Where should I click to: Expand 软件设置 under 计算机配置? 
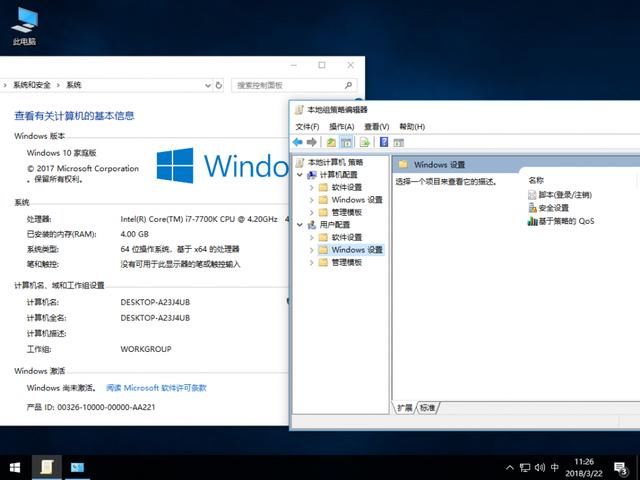tap(312, 187)
